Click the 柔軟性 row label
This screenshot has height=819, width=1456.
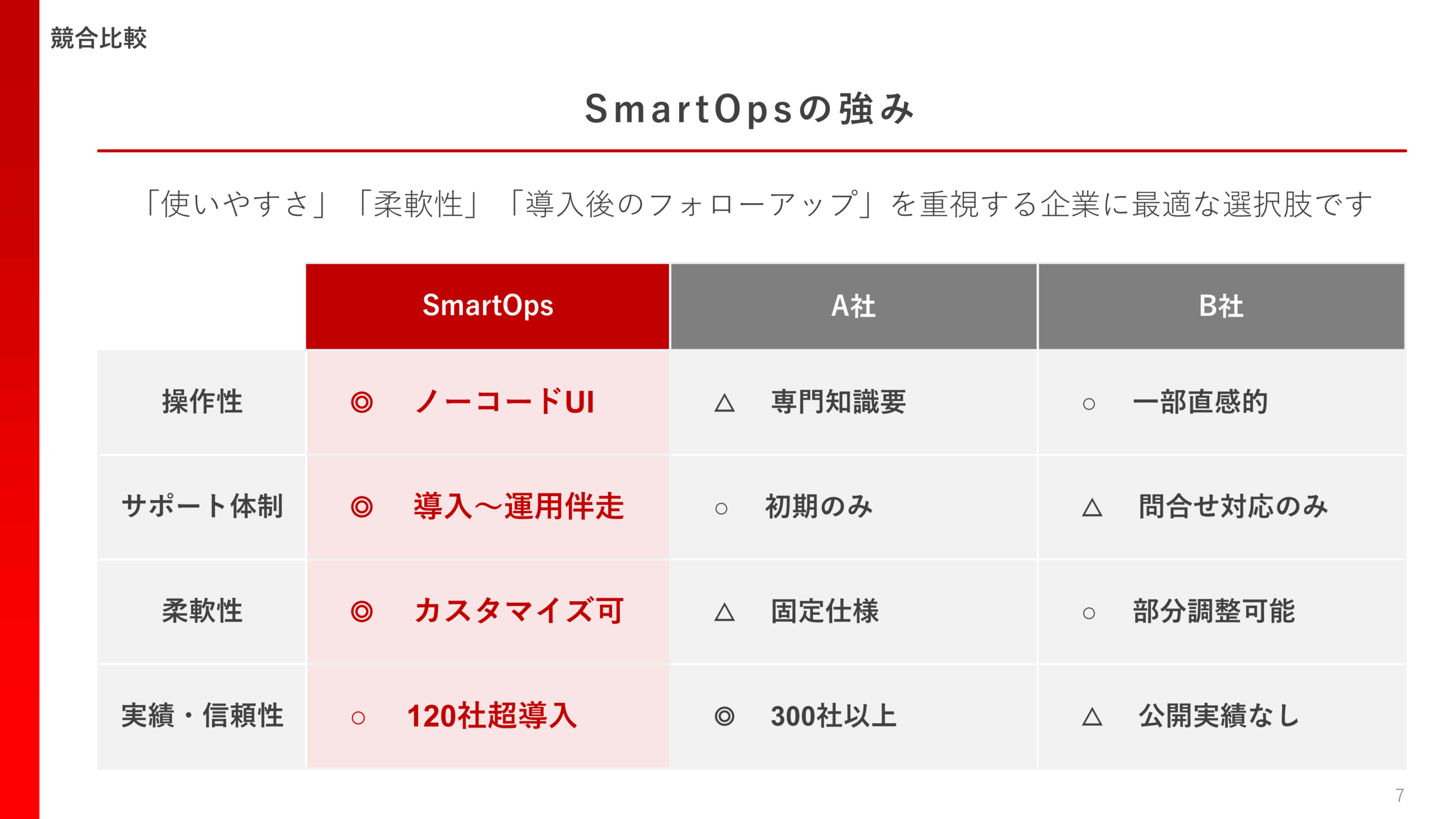point(202,611)
